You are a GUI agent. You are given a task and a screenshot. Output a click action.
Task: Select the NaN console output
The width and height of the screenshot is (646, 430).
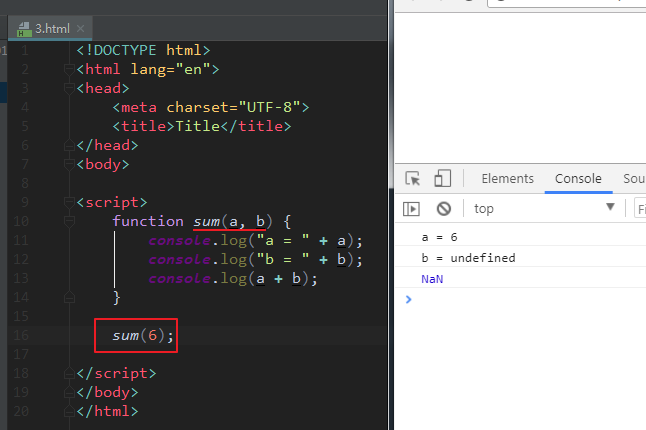(x=432, y=279)
